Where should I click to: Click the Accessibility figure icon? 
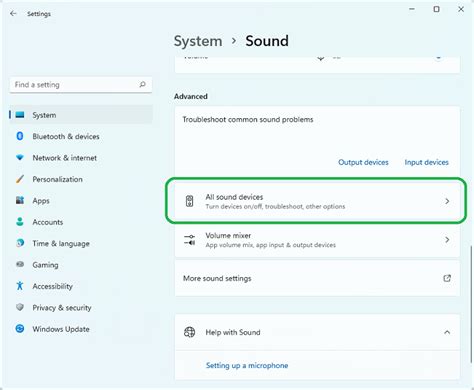(x=20, y=286)
